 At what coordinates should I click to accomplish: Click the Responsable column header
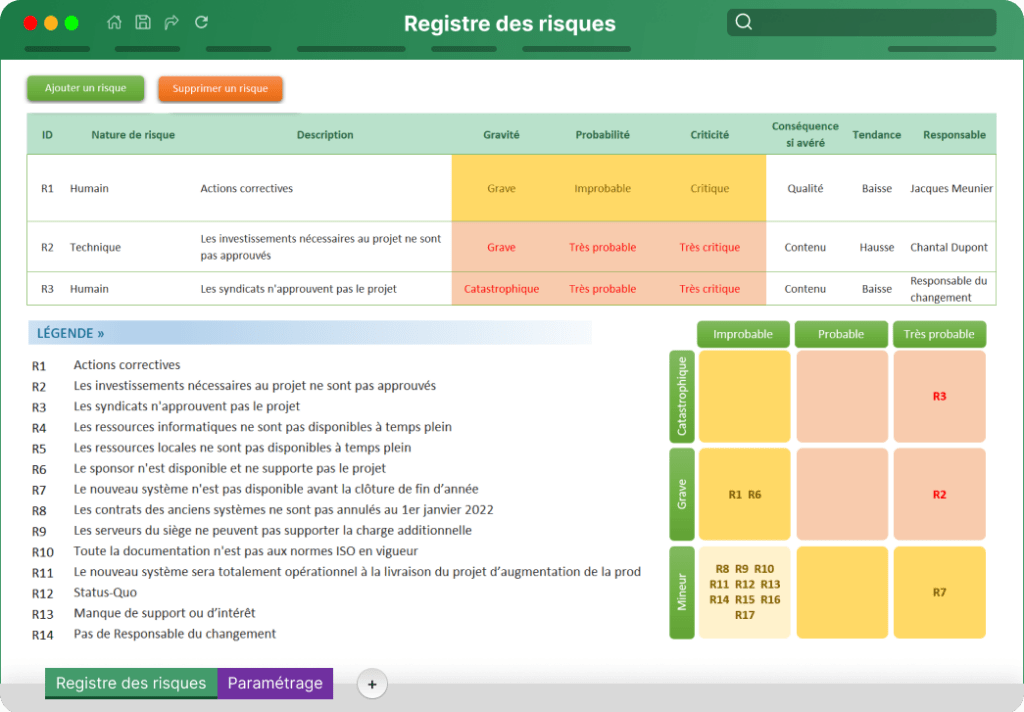pos(954,135)
